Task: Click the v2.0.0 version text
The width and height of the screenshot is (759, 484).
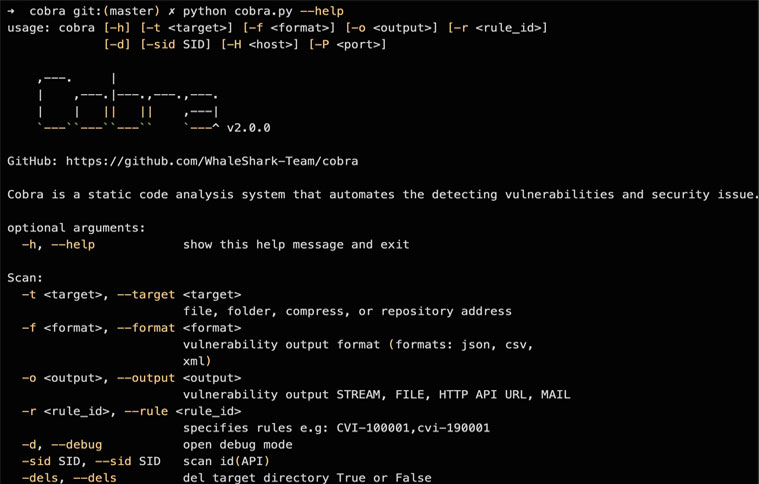Action: 248,128
